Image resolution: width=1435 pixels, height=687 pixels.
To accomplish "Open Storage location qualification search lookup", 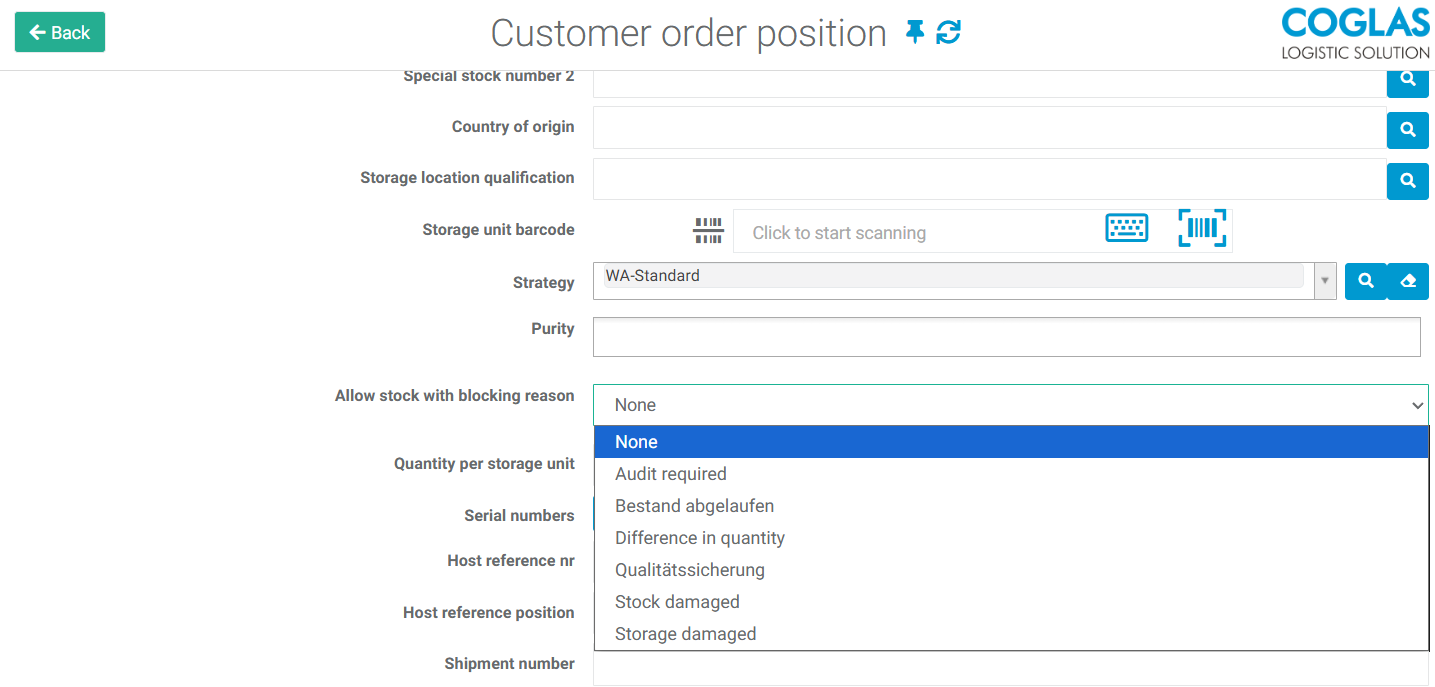I will point(1407,181).
